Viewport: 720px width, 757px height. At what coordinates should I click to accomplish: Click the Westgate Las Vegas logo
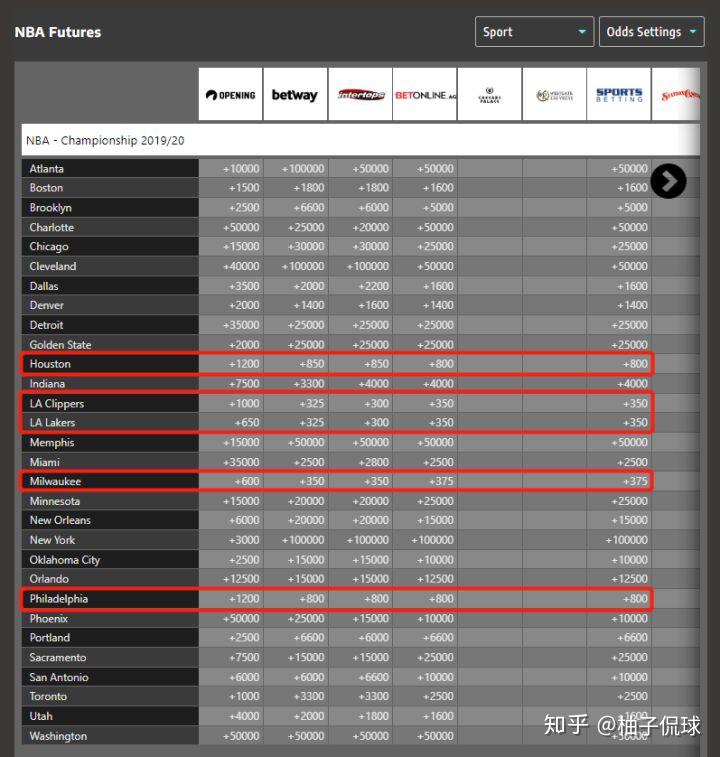click(x=554, y=94)
